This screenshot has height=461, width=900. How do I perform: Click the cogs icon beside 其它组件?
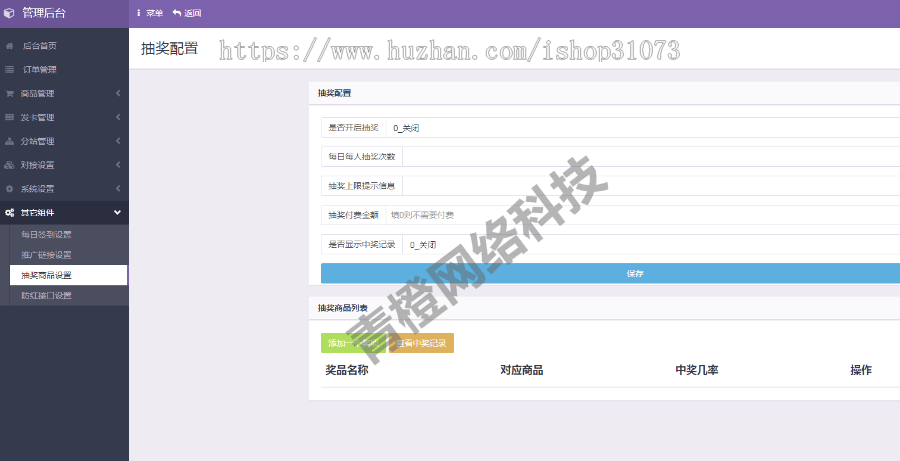pyautogui.click(x=9, y=212)
